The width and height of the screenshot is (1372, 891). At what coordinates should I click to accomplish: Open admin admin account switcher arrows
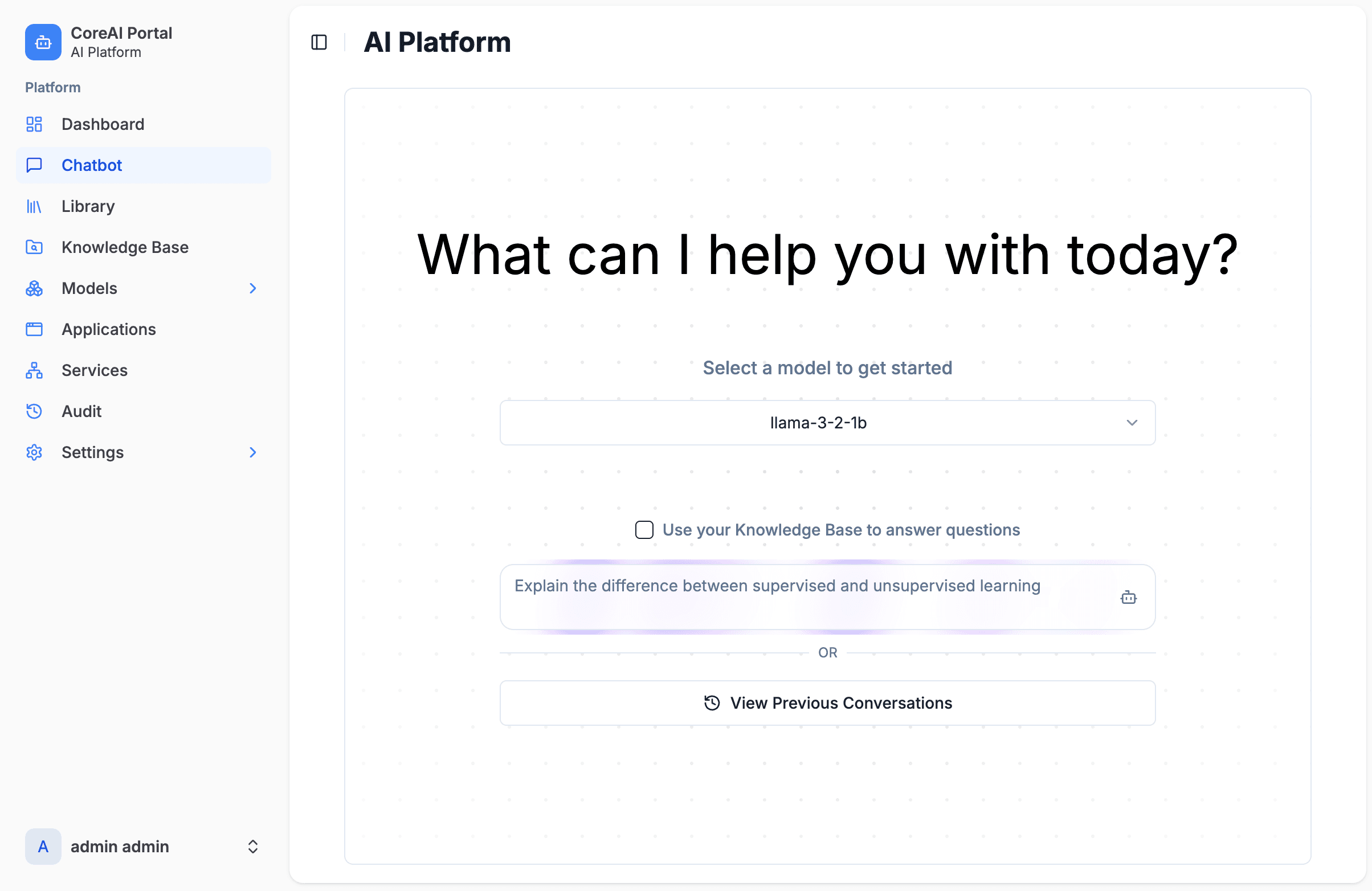(252, 846)
